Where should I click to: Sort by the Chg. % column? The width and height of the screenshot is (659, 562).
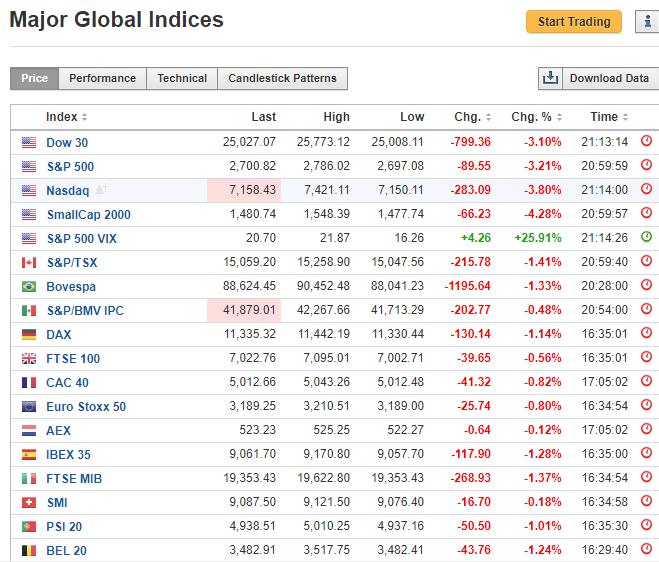(x=536, y=116)
